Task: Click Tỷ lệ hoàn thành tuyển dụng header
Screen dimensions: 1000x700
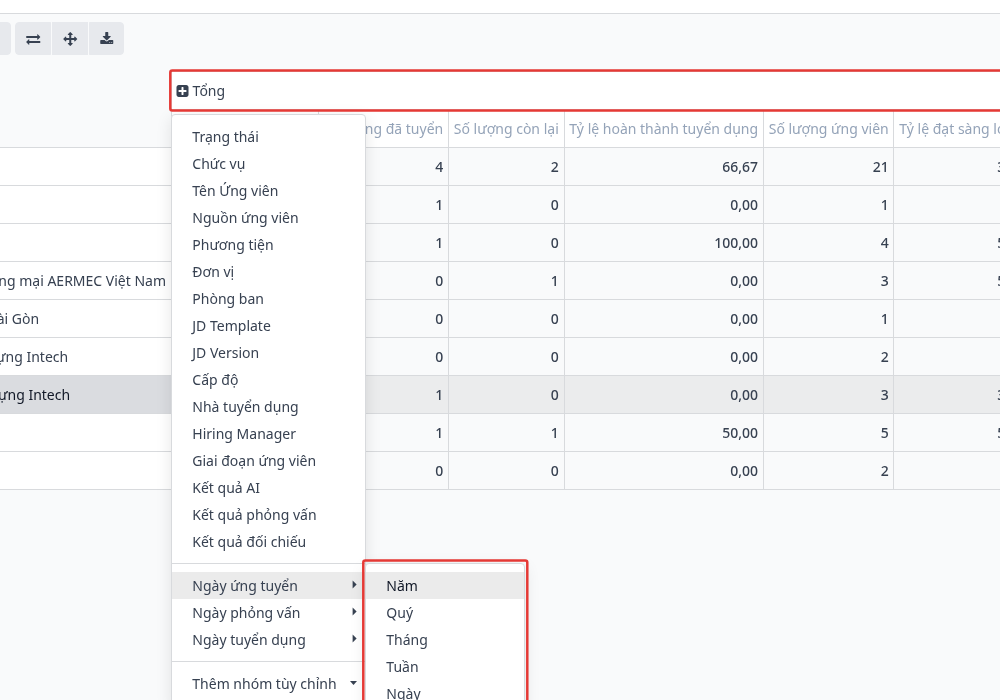Action: 663,129
